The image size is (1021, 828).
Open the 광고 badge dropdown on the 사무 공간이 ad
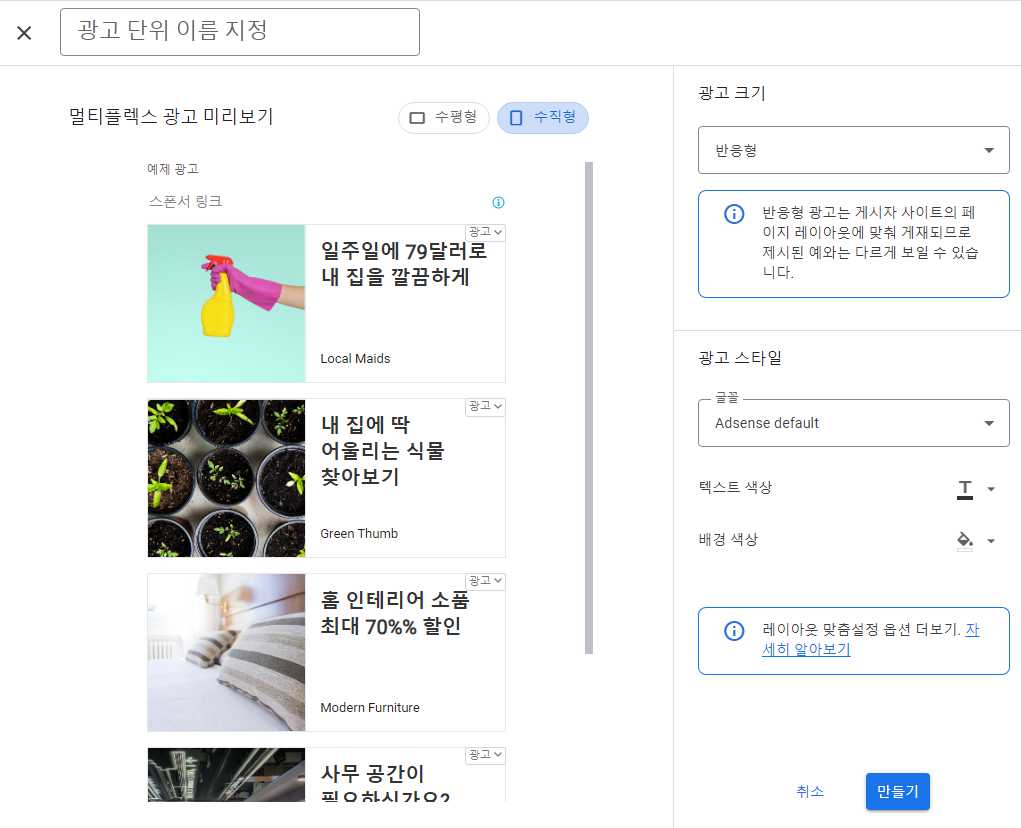tap(485, 755)
